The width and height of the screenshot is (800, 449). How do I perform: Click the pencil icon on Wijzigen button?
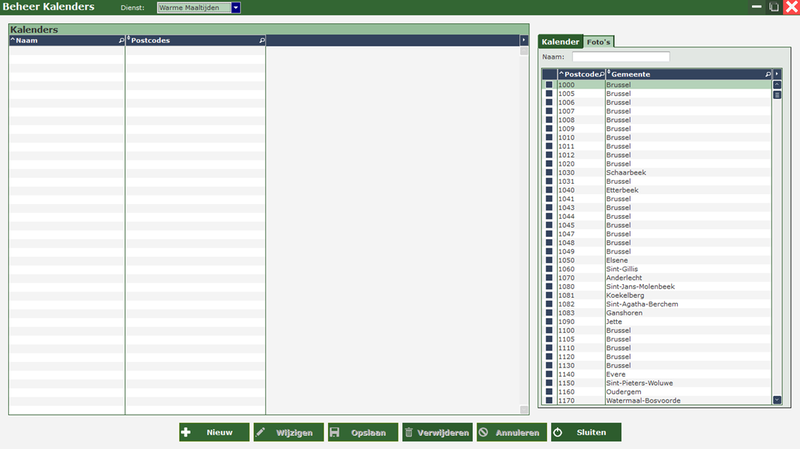click(262, 432)
